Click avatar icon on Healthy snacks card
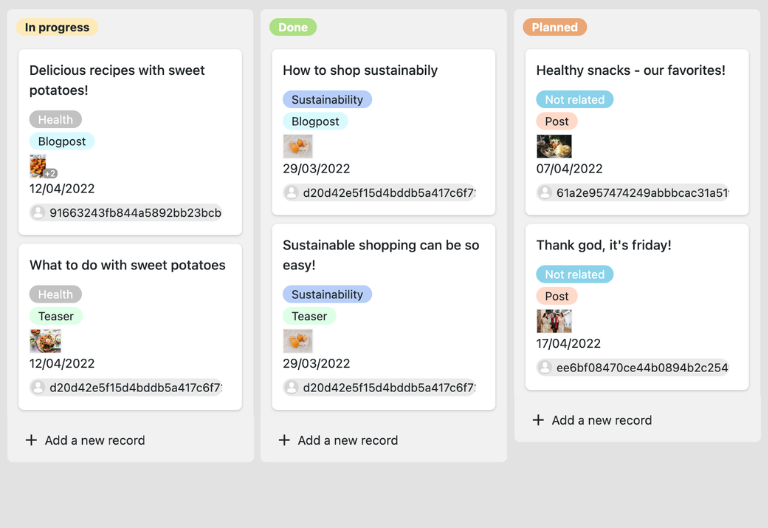 tap(545, 193)
